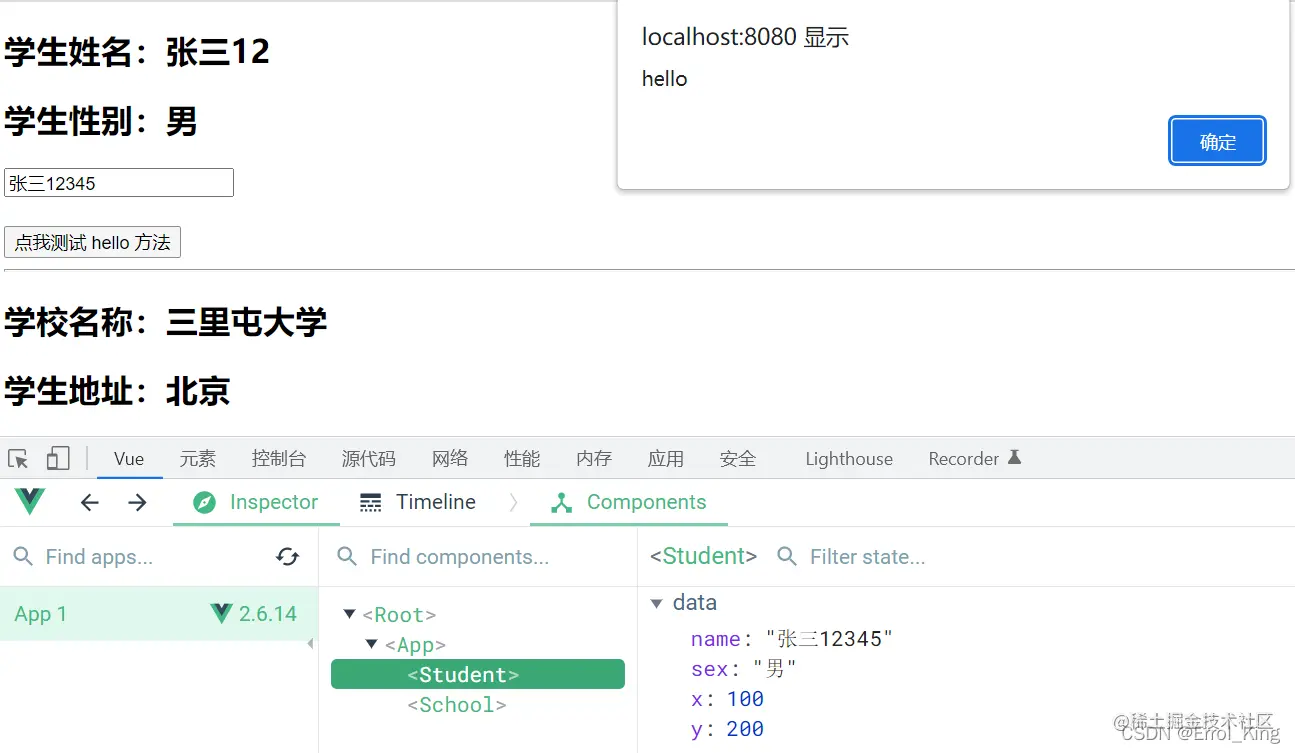
Task: Collapse the <Root> tree node
Action: coord(349,614)
